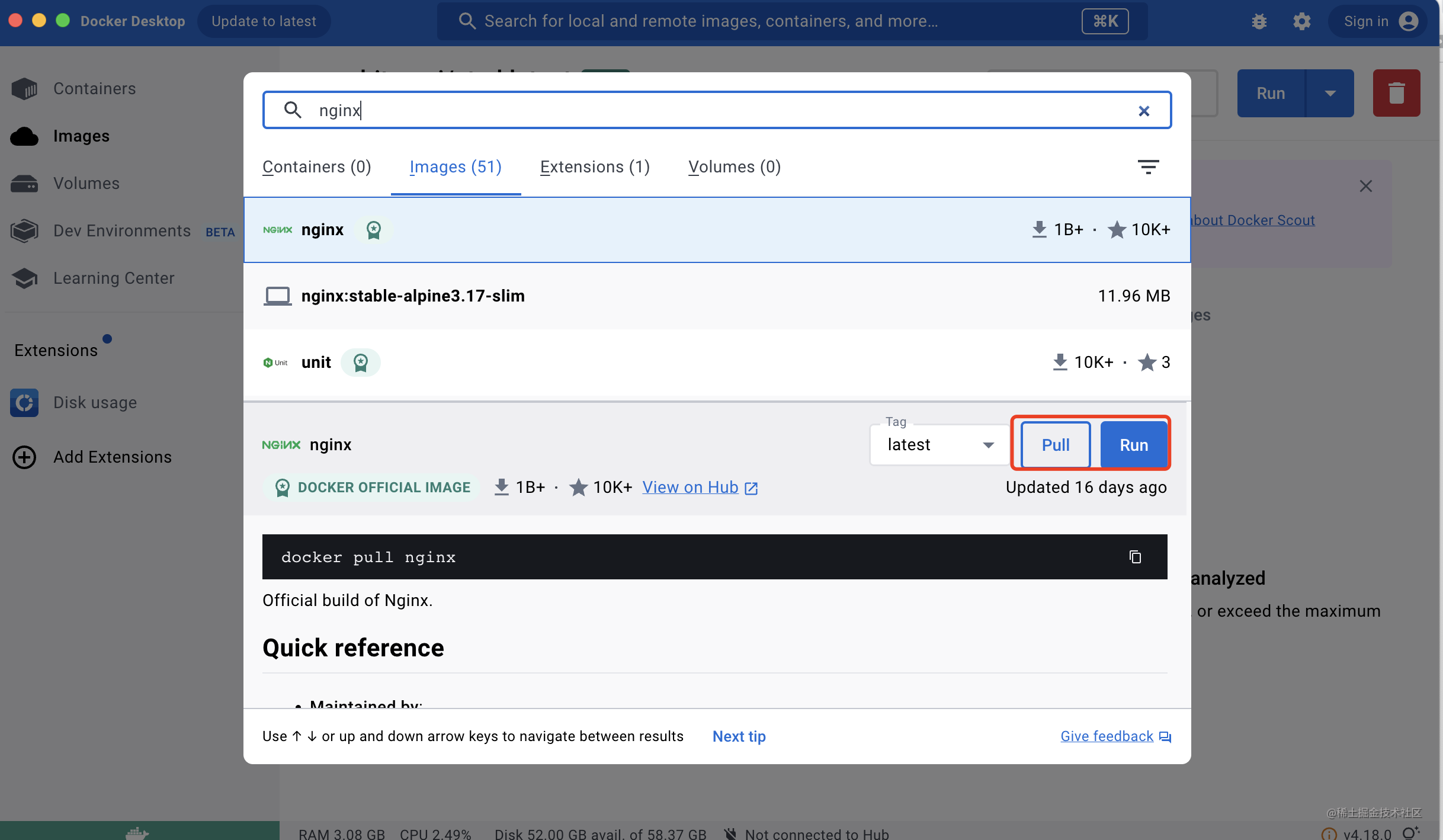Click the Add Extensions plus icon
The width and height of the screenshot is (1443, 840).
click(x=25, y=457)
